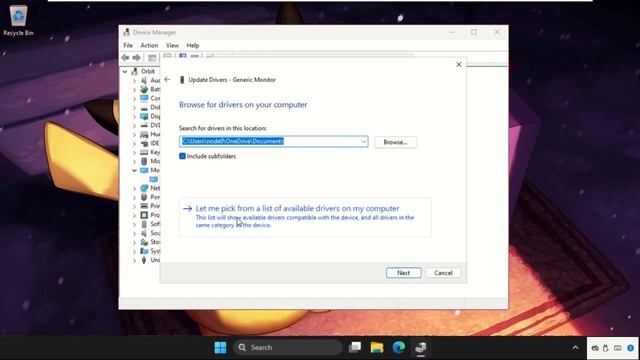Click Device Manager back arrow toolbar icon
The height and width of the screenshot is (360, 640).
click(125, 58)
